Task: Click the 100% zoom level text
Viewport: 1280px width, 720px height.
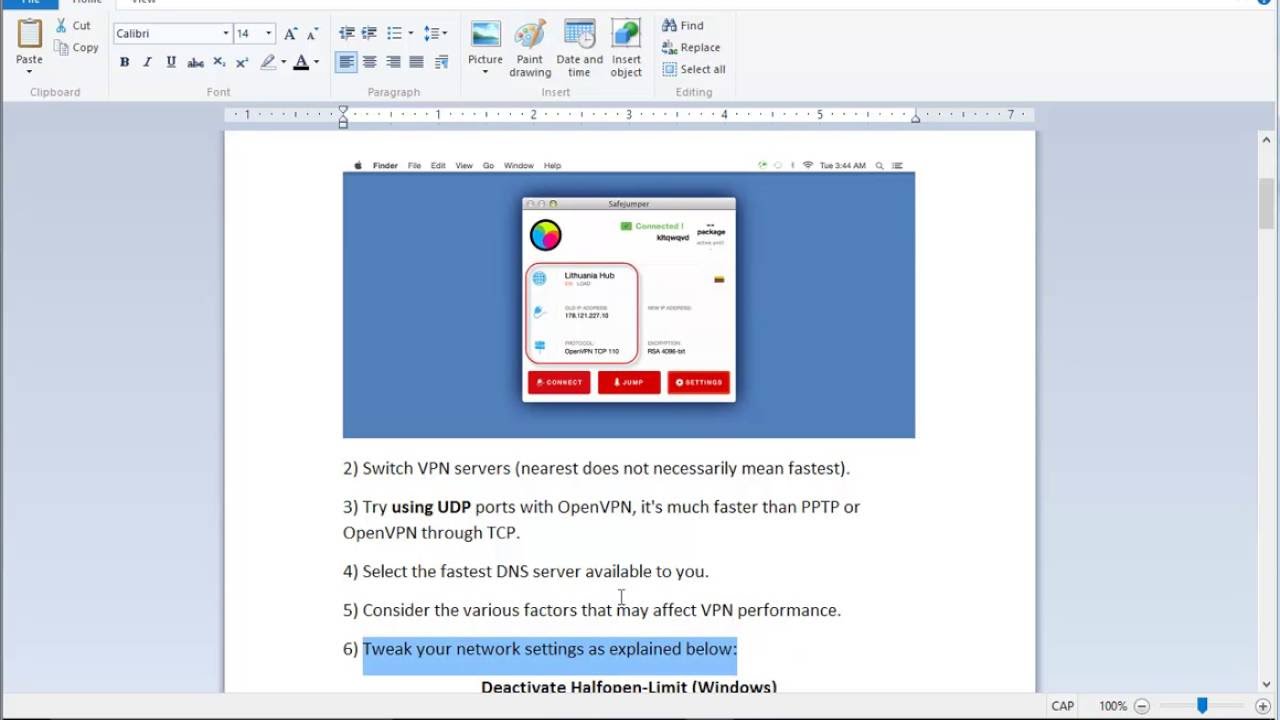Action: pyautogui.click(x=1113, y=706)
